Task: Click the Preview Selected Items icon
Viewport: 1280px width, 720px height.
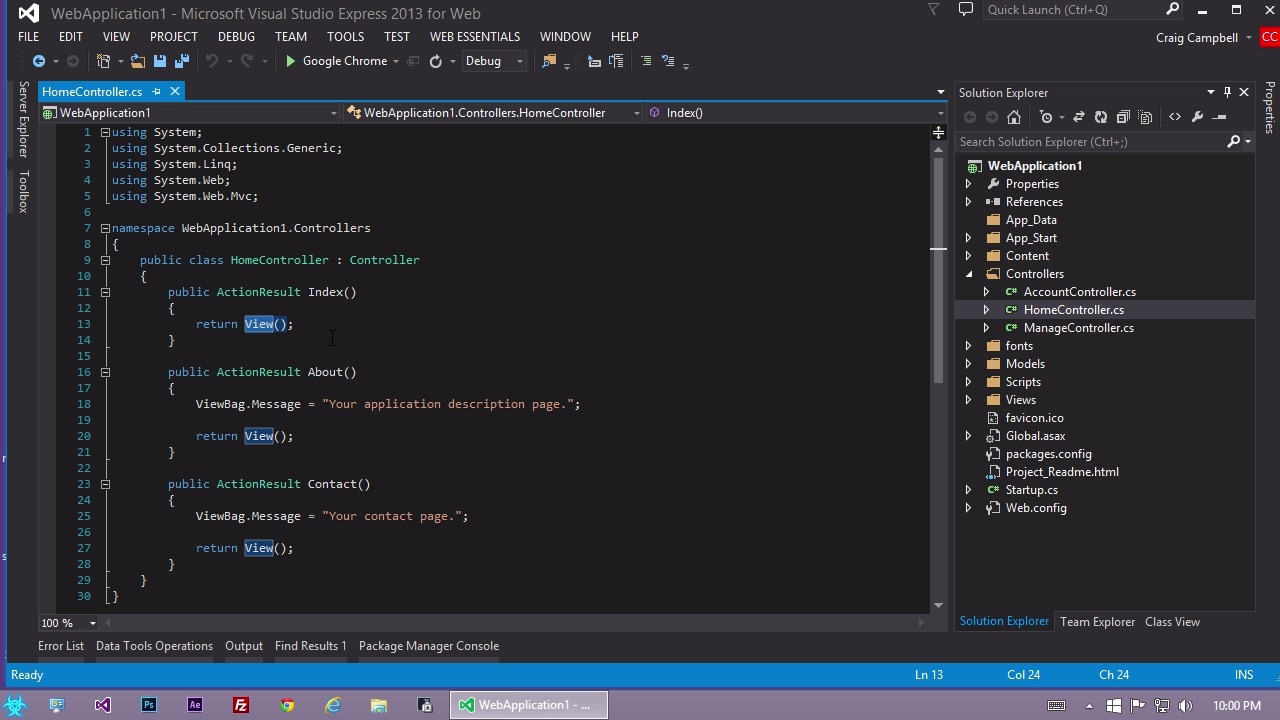Action: pyautogui.click(x=1219, y=117)
